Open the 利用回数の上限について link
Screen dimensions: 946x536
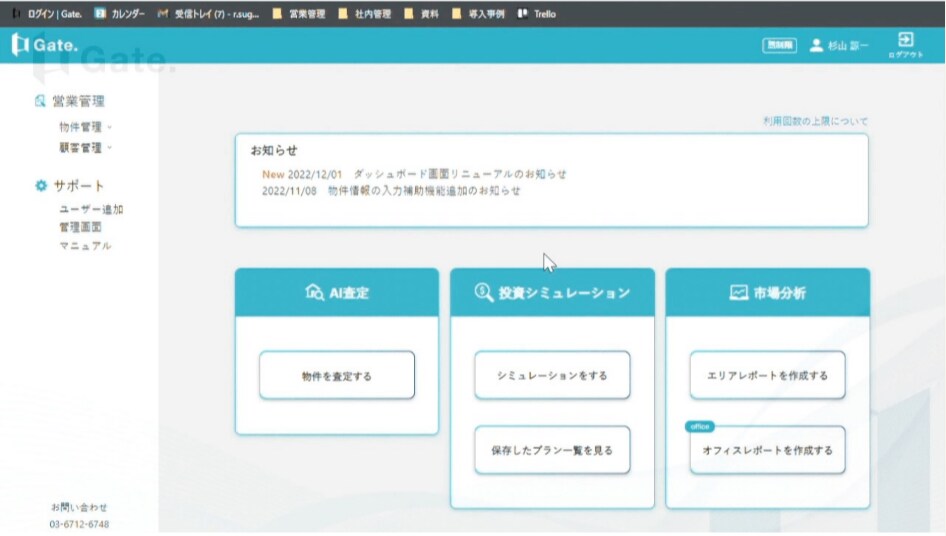tap(815, 122)
